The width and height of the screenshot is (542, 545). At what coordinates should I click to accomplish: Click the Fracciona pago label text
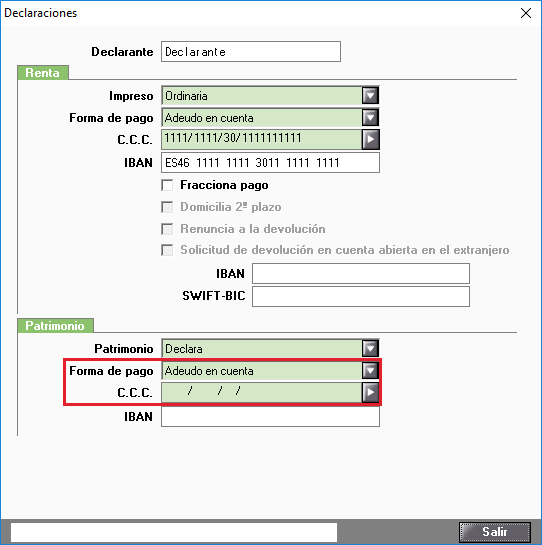224,185
